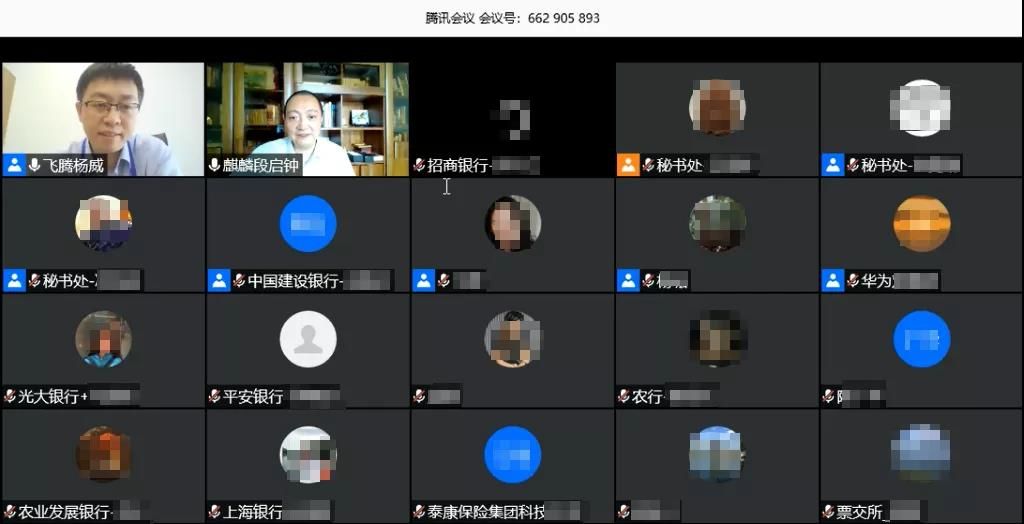
Task: Select 麒麟段启钟's video feed
Action: (307, 110)
